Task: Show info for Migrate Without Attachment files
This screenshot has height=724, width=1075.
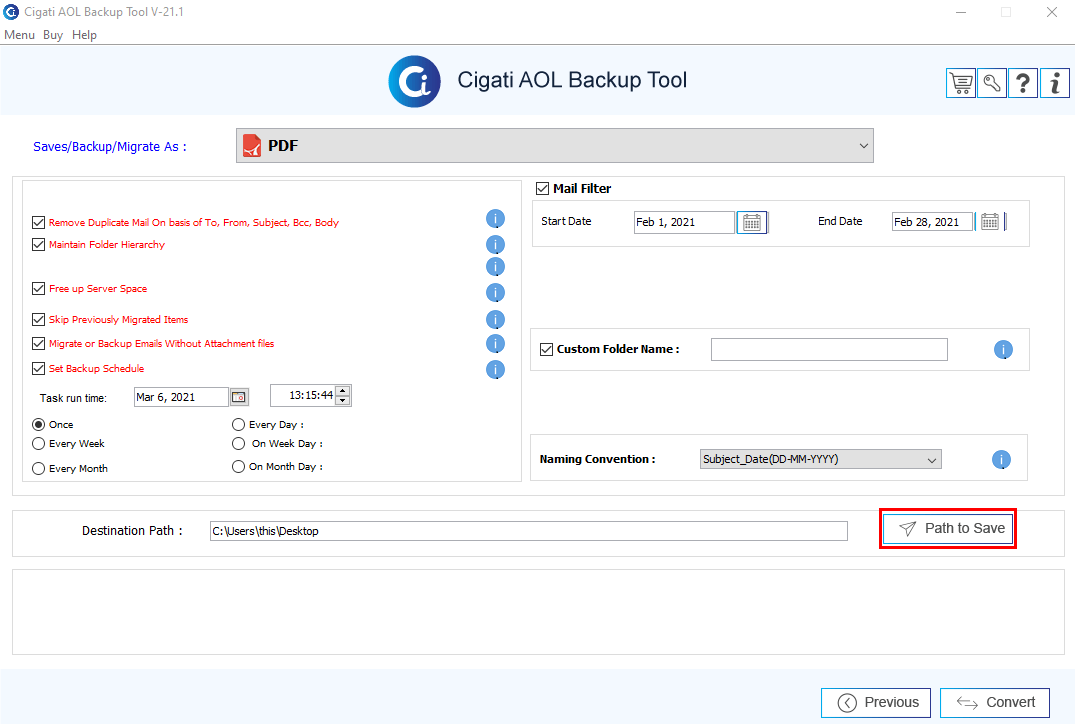Action: [x=495, y=343]
